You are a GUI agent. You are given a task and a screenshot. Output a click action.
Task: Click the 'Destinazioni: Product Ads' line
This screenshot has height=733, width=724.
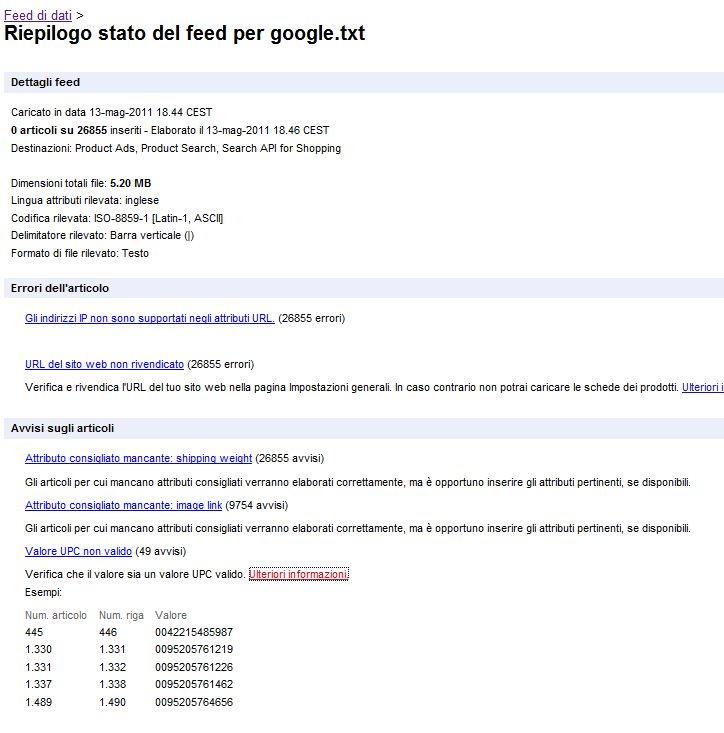[x=176, y=148]
